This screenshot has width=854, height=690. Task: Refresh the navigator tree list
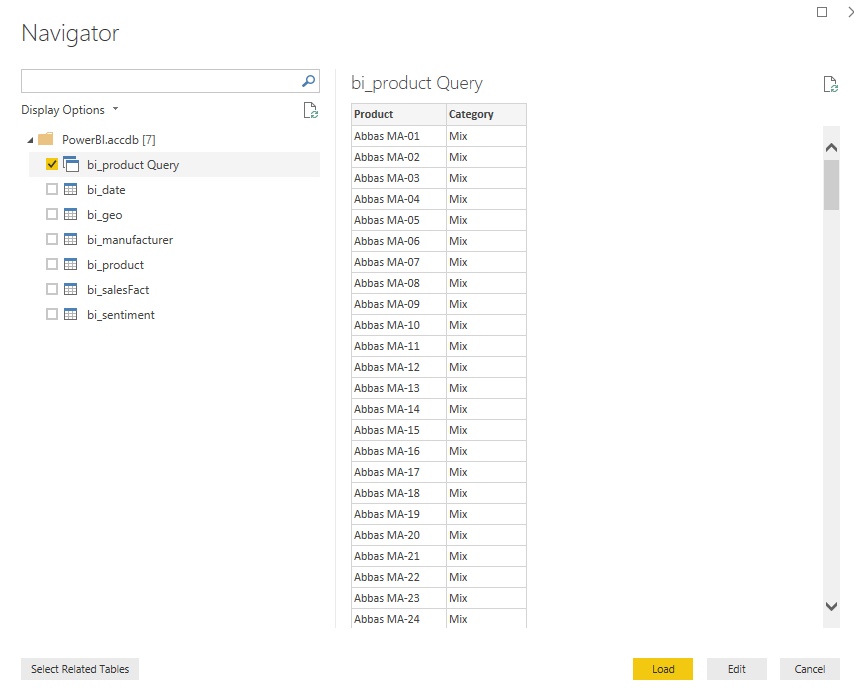click(x=310, y=111)
